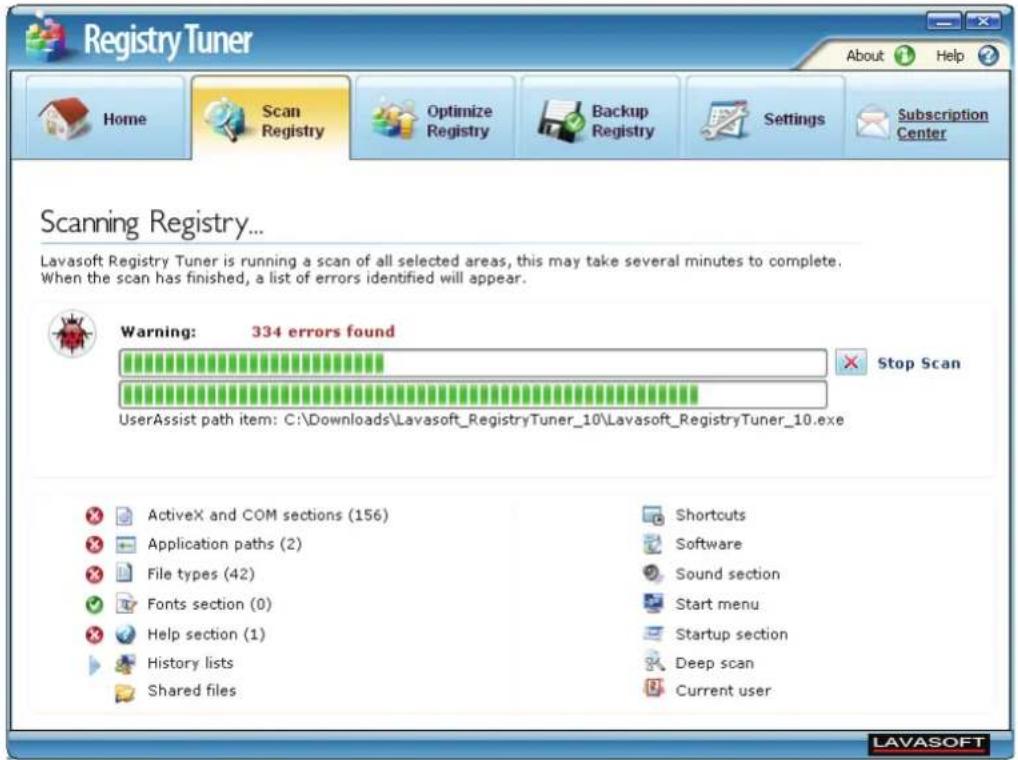Click the Stop Scan text link
The width and height of the screenshot is (1018, 760).
[919, 363]
